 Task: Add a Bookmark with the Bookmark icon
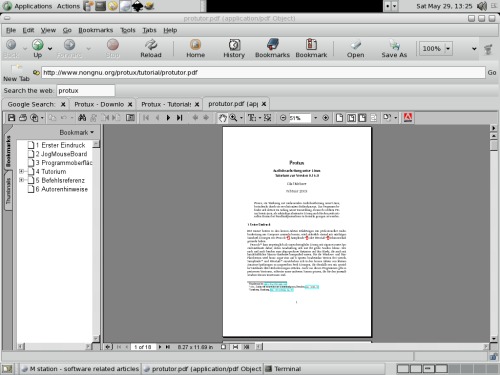(311, 48)
